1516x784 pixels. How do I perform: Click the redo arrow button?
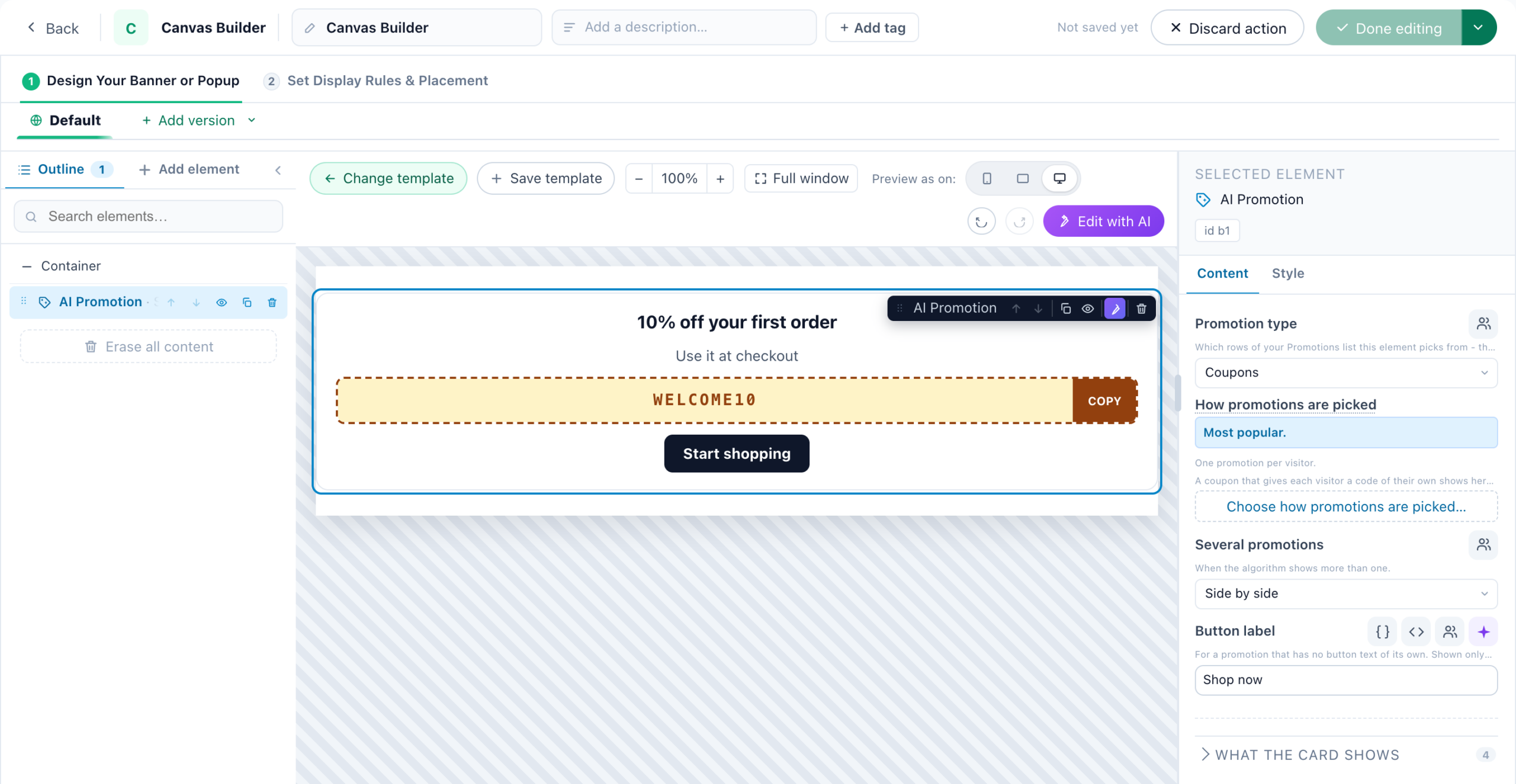pos(1019,221)
